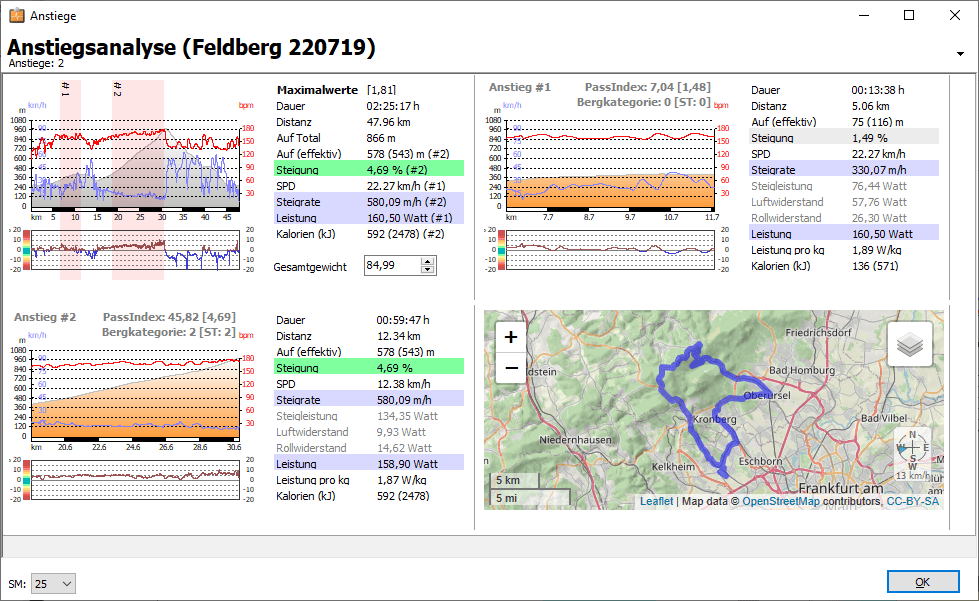979x601 pixels.
Task: Click Anstieg #1 Dauer 00:13:38 h value
Action: click(878, 90)
